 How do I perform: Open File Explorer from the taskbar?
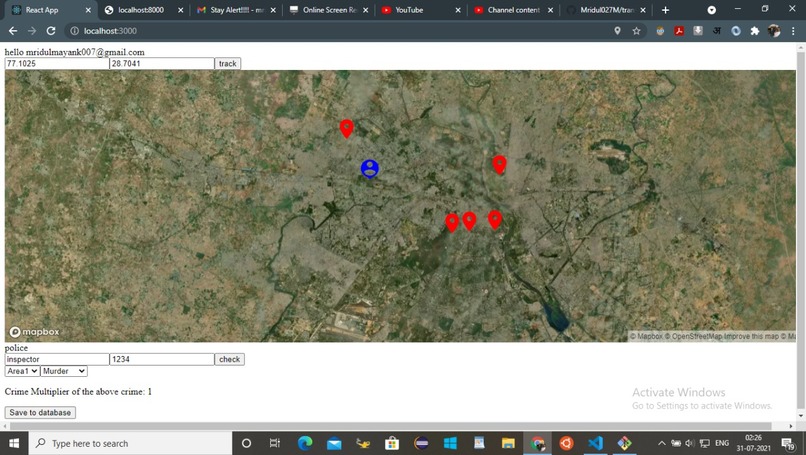(x=508, y=443)
